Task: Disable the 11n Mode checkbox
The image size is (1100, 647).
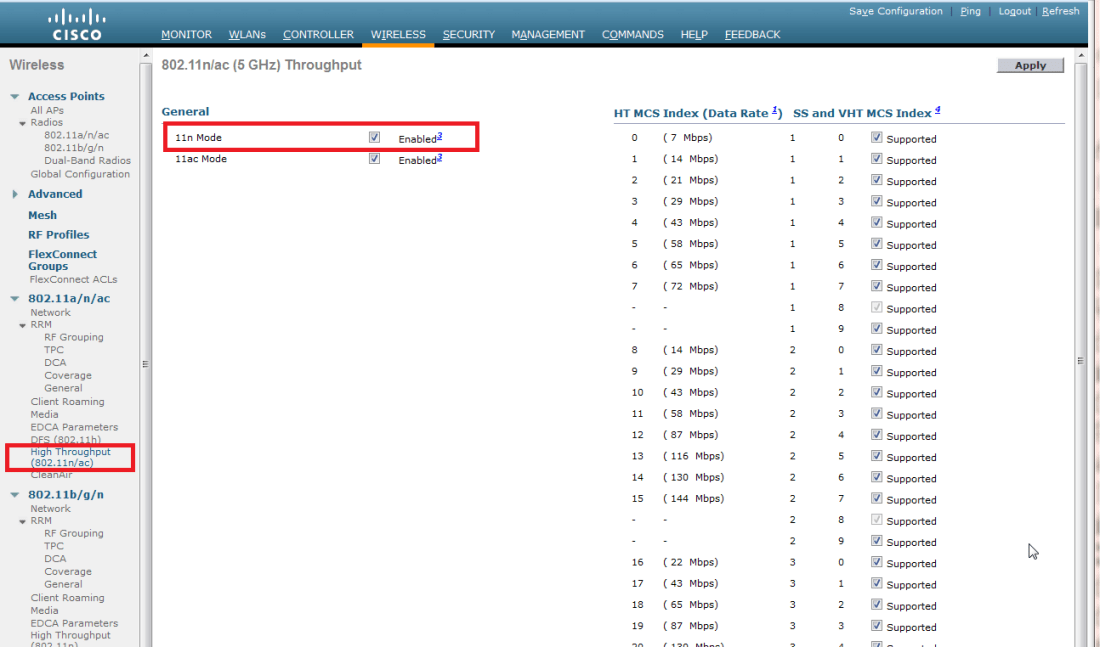Action: coord(374,137)
